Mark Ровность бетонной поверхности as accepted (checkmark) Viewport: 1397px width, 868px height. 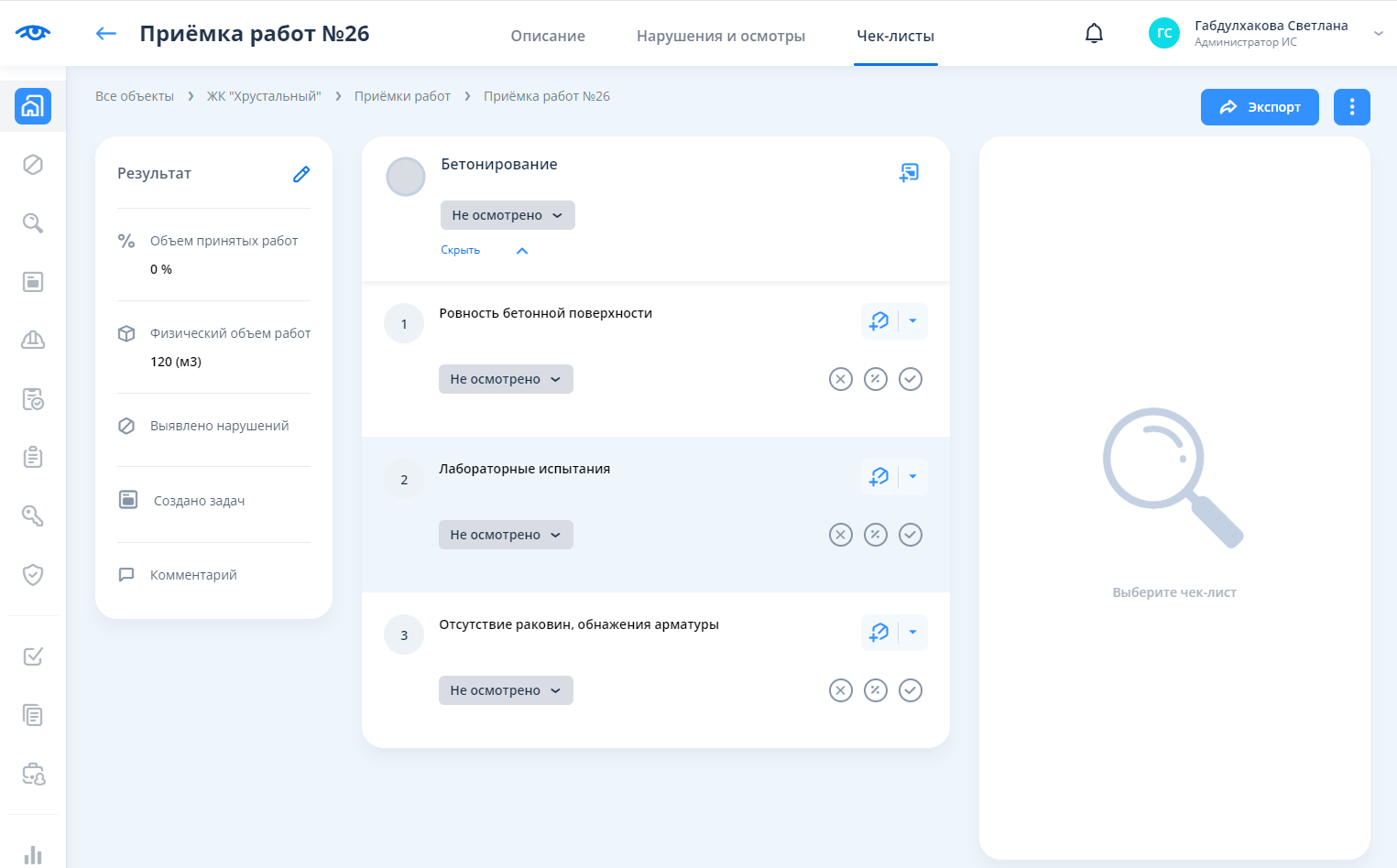(910, 379)
